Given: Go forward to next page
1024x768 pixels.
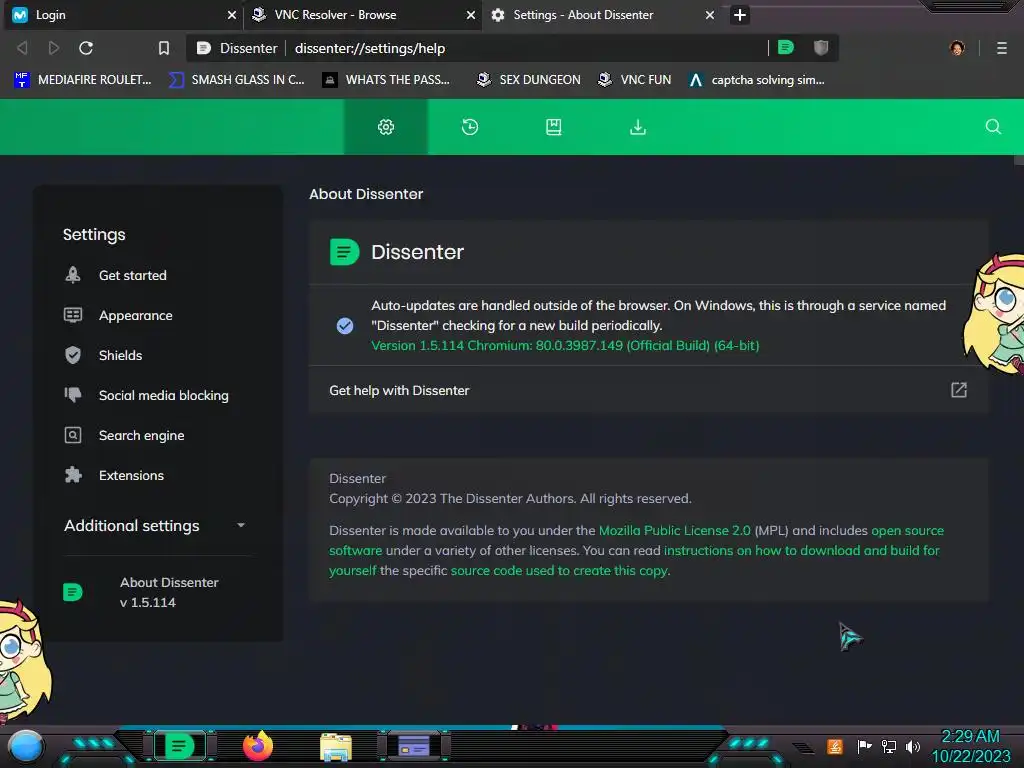Looking at the screenshot, I should click(x=54, y=48).
